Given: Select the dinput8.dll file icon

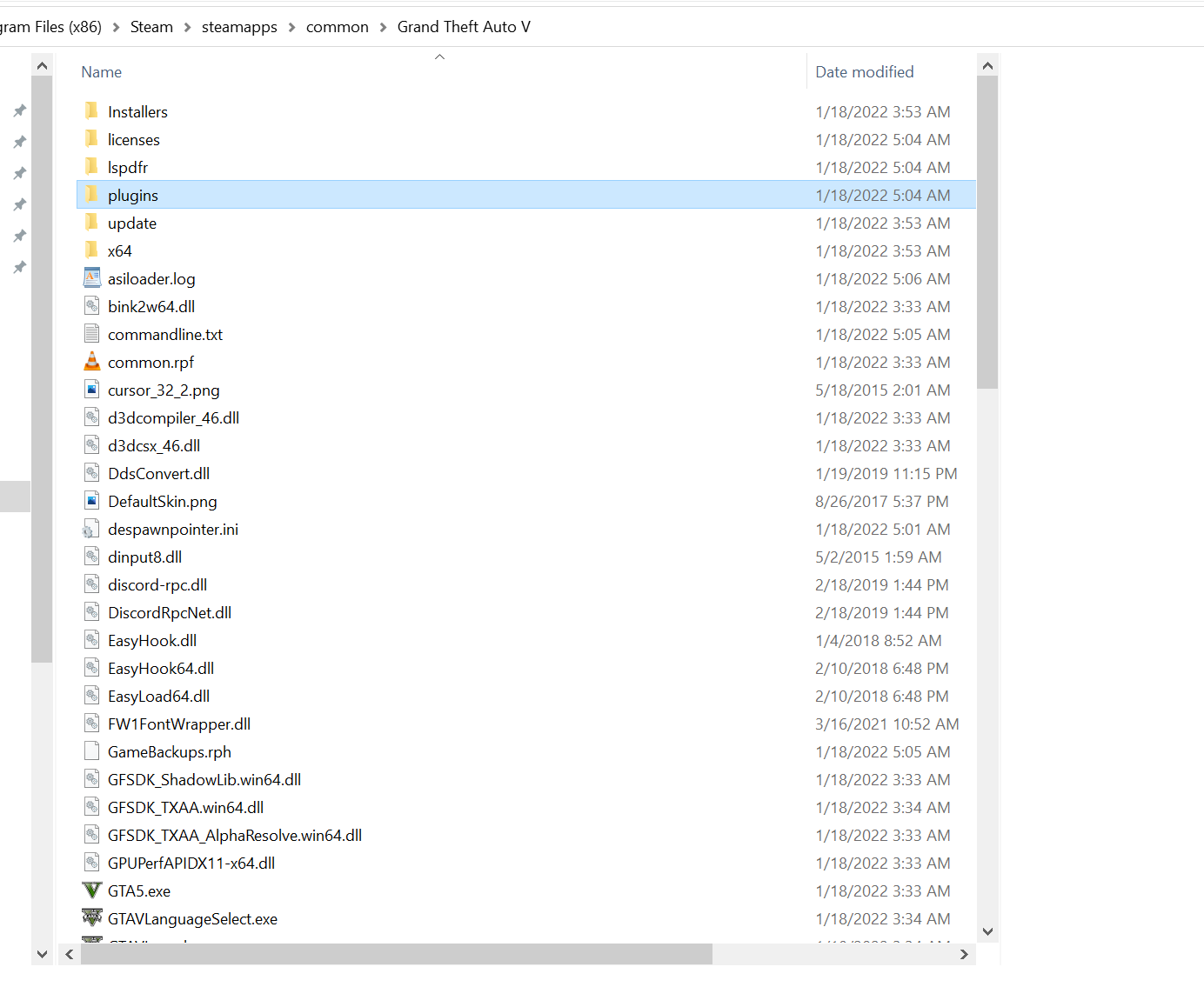Looking at the screenshot, I should [x=91, y=556].
